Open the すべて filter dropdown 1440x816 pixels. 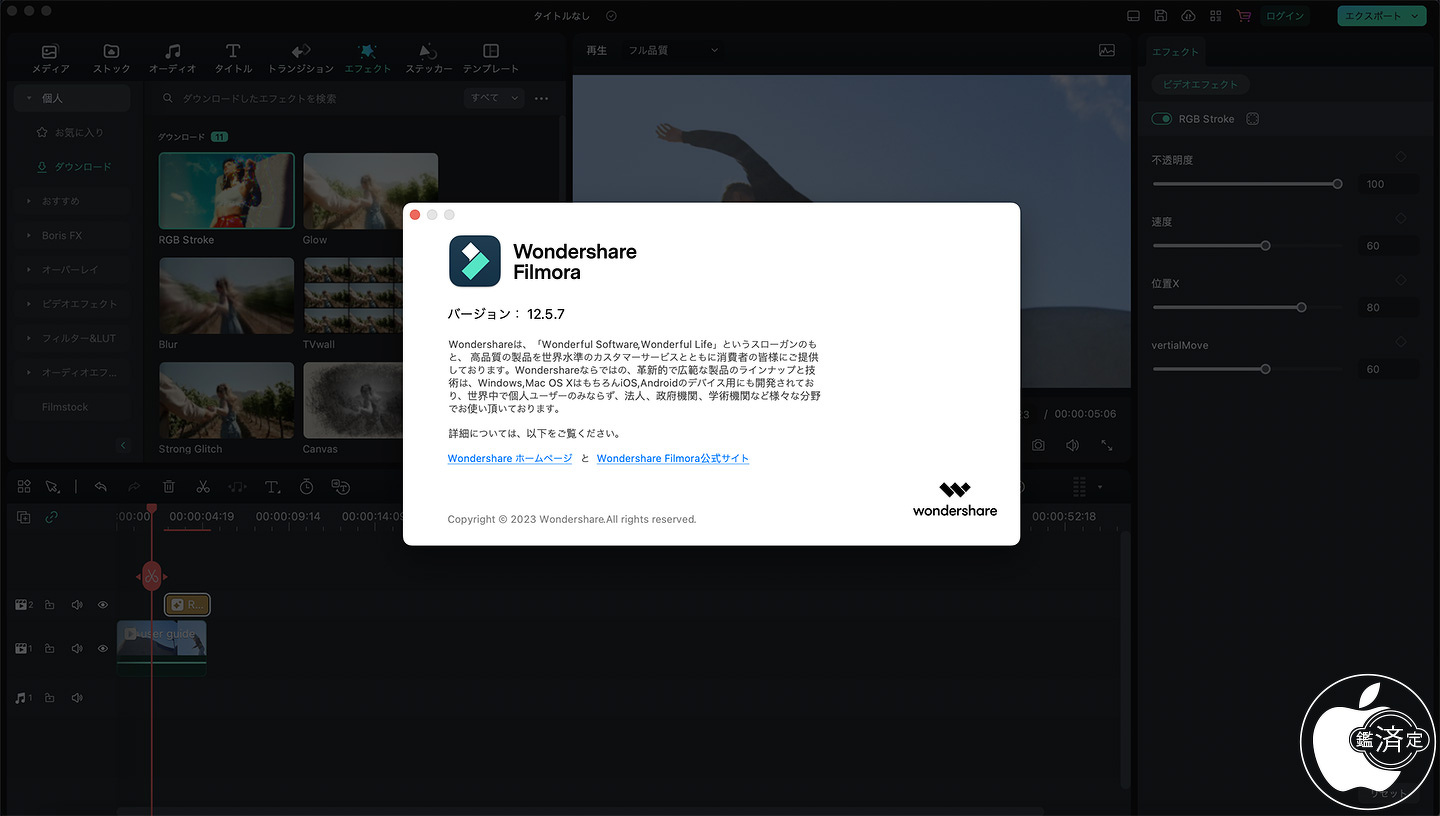tap(495, 98)
